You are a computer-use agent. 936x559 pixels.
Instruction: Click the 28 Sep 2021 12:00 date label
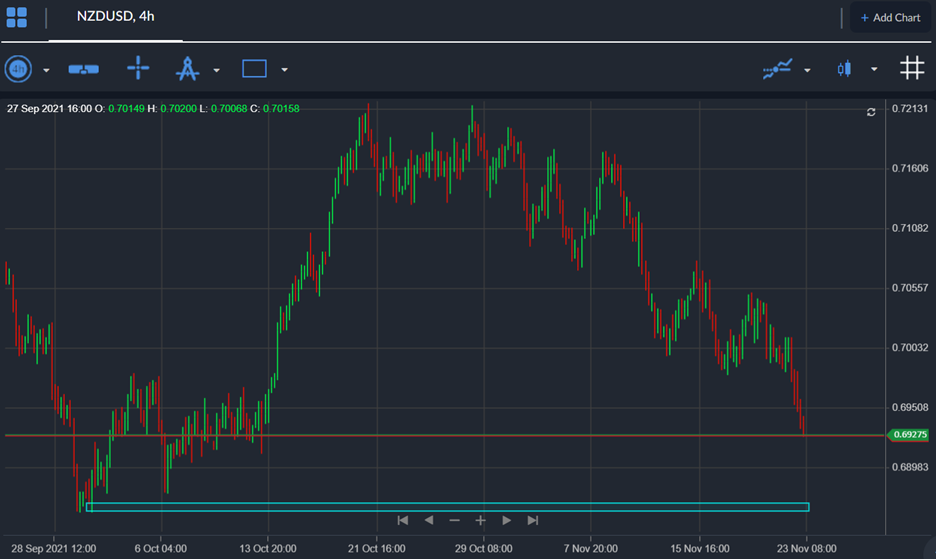54,548
